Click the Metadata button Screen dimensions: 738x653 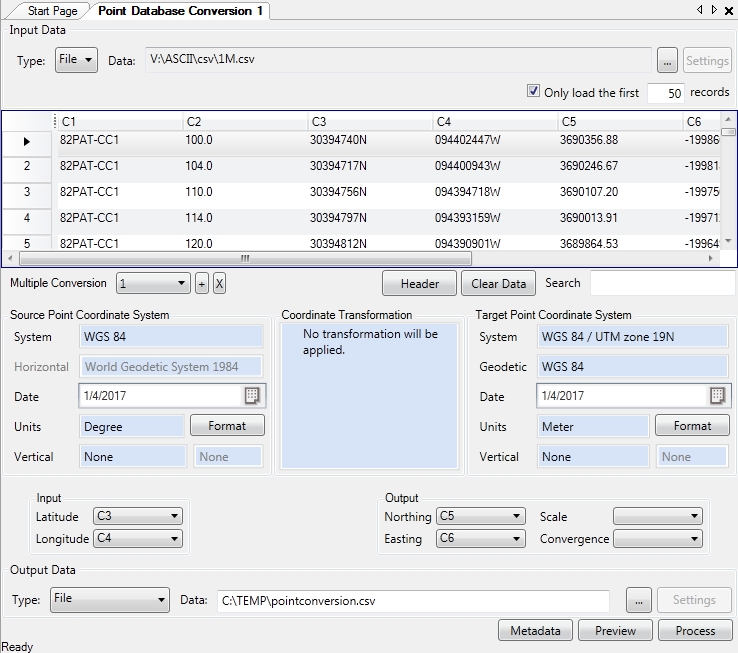click(x=535, y=630)
